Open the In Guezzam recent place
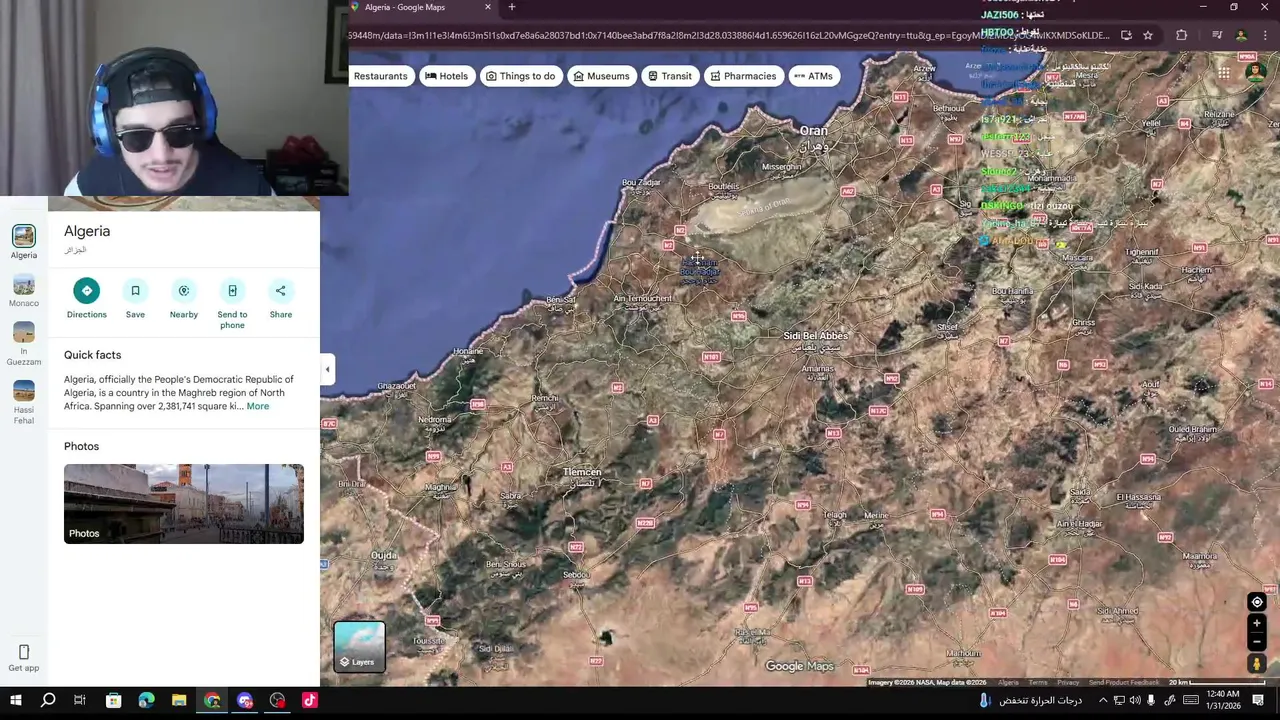The height and width of the screenshot is (720, 1280). [x=24, y=344]
